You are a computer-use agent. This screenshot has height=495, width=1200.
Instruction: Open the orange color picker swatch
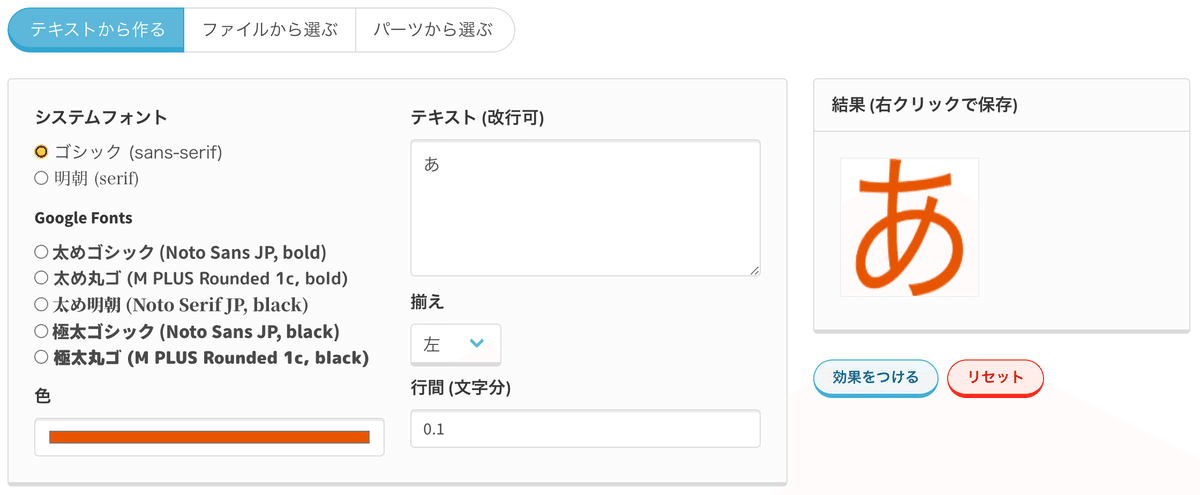[x=209, y=437]
